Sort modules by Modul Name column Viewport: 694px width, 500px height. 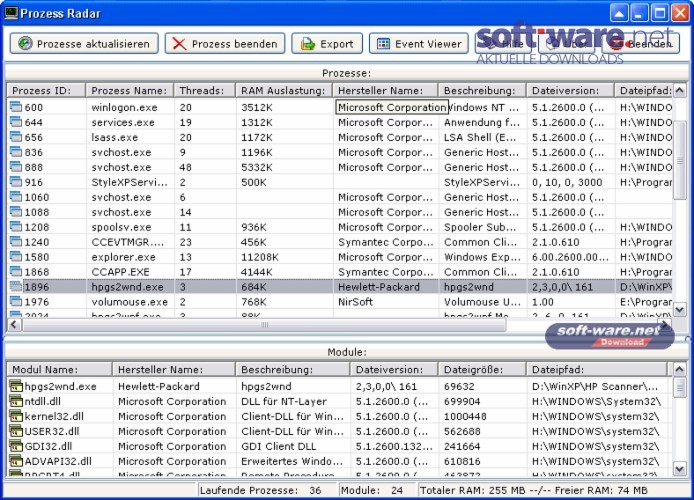(59, 369)
